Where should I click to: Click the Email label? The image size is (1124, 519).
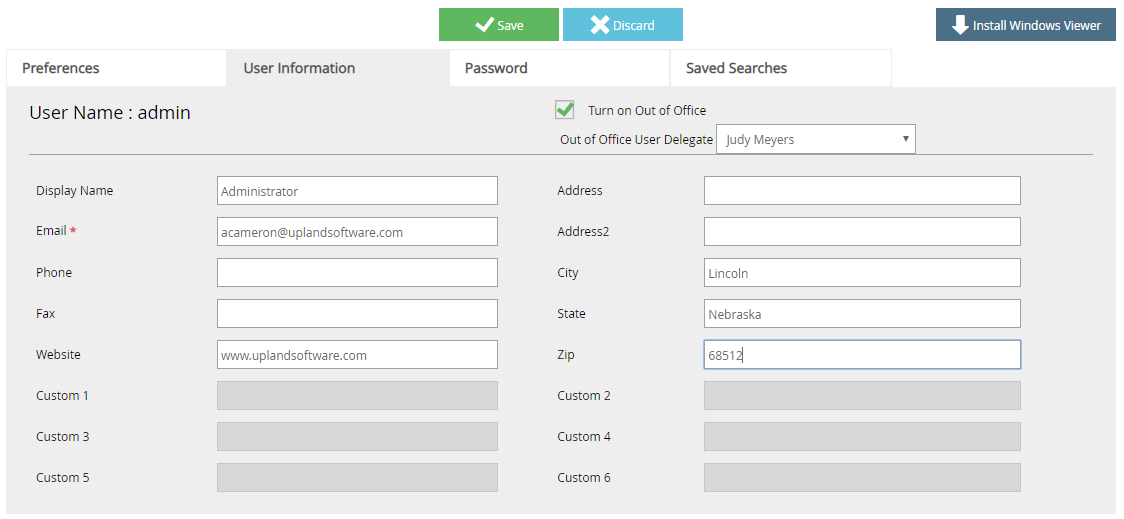click(x=51, y=231)
